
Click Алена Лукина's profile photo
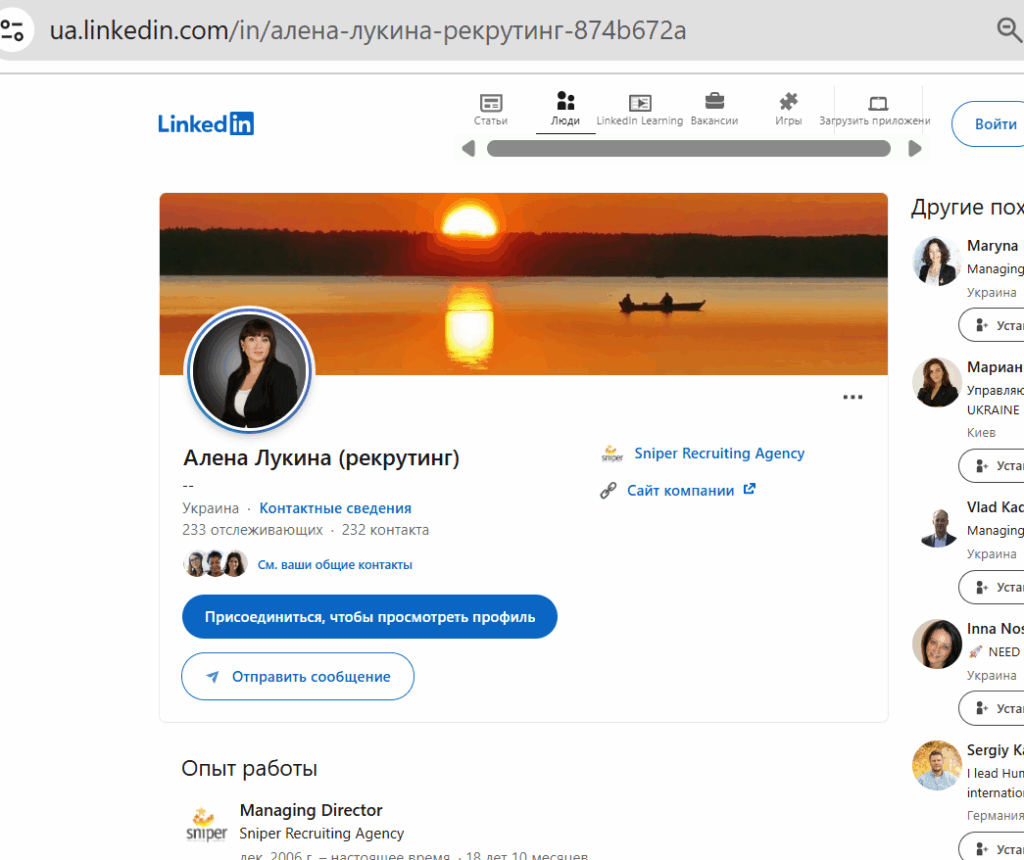click(249, 370)
